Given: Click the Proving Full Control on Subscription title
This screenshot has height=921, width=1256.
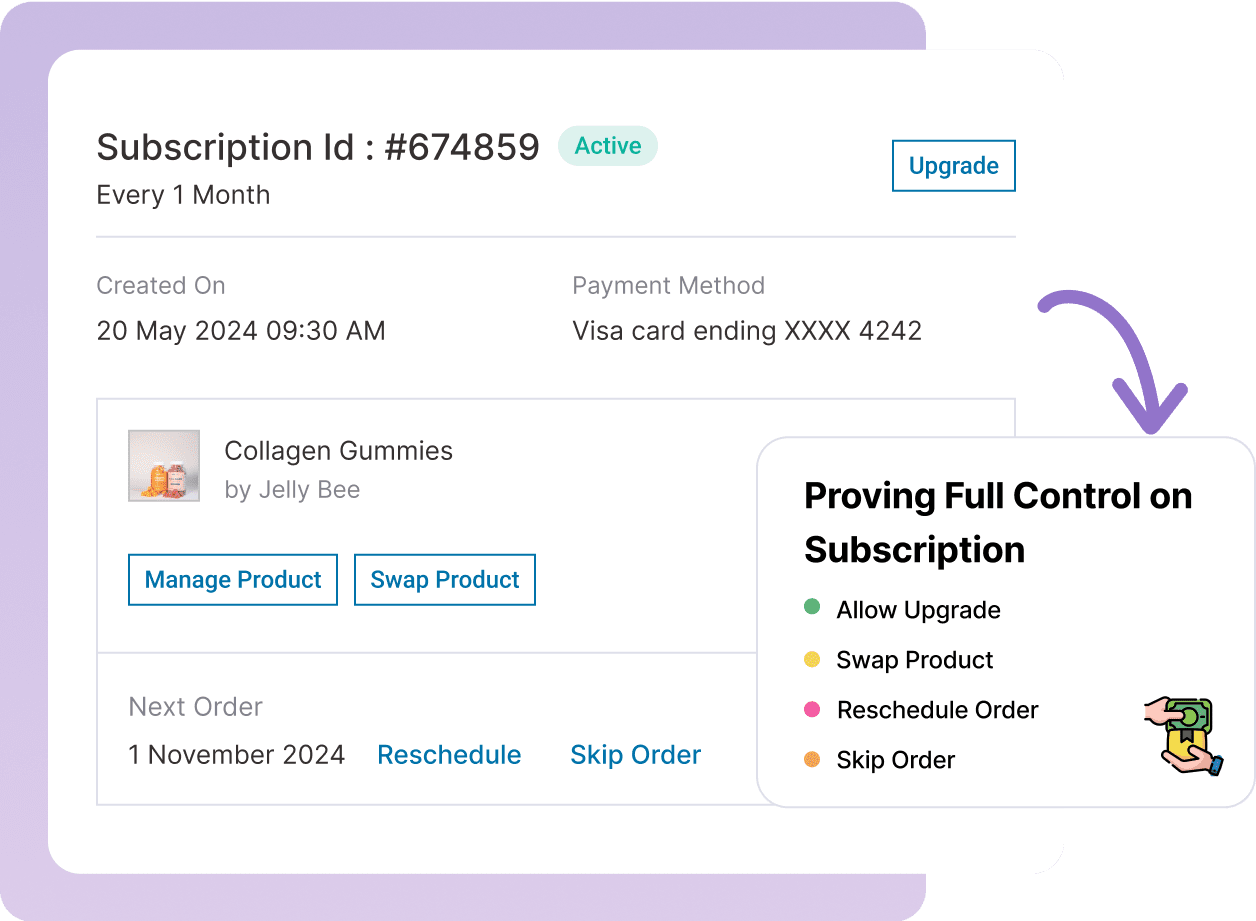Looking at the screenshot, I should click(997, 522).
